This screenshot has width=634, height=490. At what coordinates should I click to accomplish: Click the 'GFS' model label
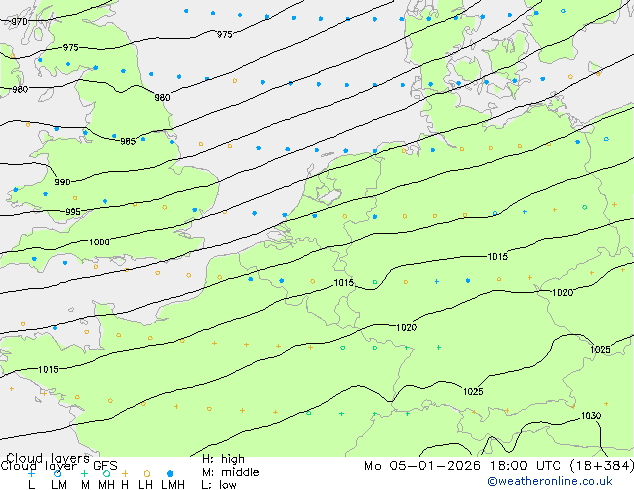click(x=105, y=466)
